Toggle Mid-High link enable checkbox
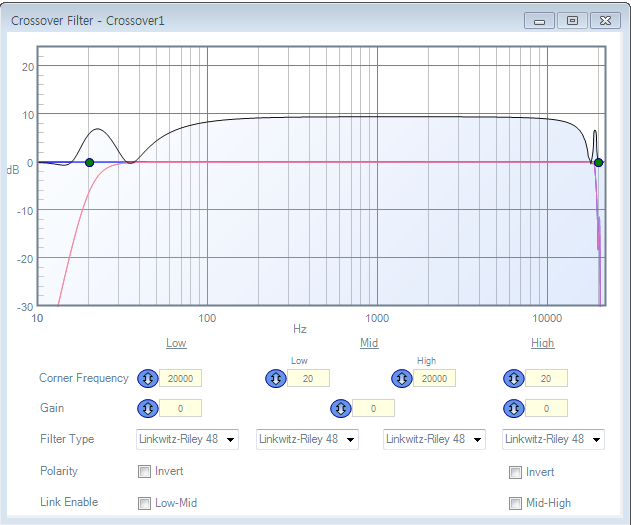The width and height of the screenshot is (631, 525). (x=515, y=503)
